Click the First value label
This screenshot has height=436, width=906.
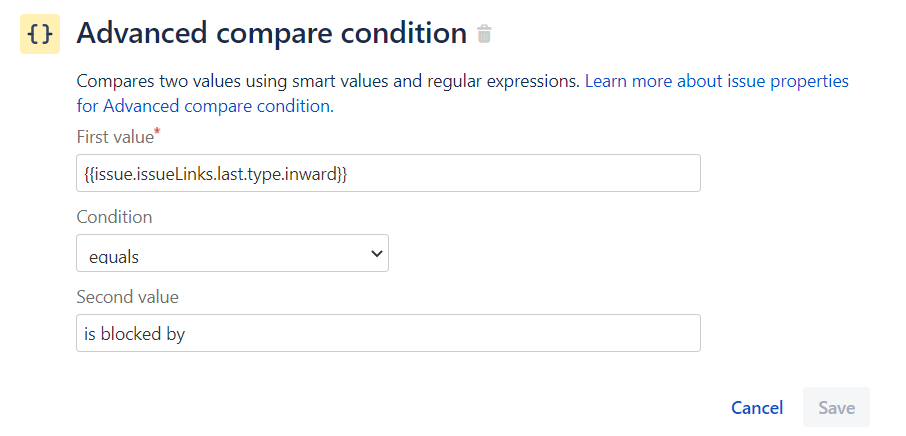(114, 137)
